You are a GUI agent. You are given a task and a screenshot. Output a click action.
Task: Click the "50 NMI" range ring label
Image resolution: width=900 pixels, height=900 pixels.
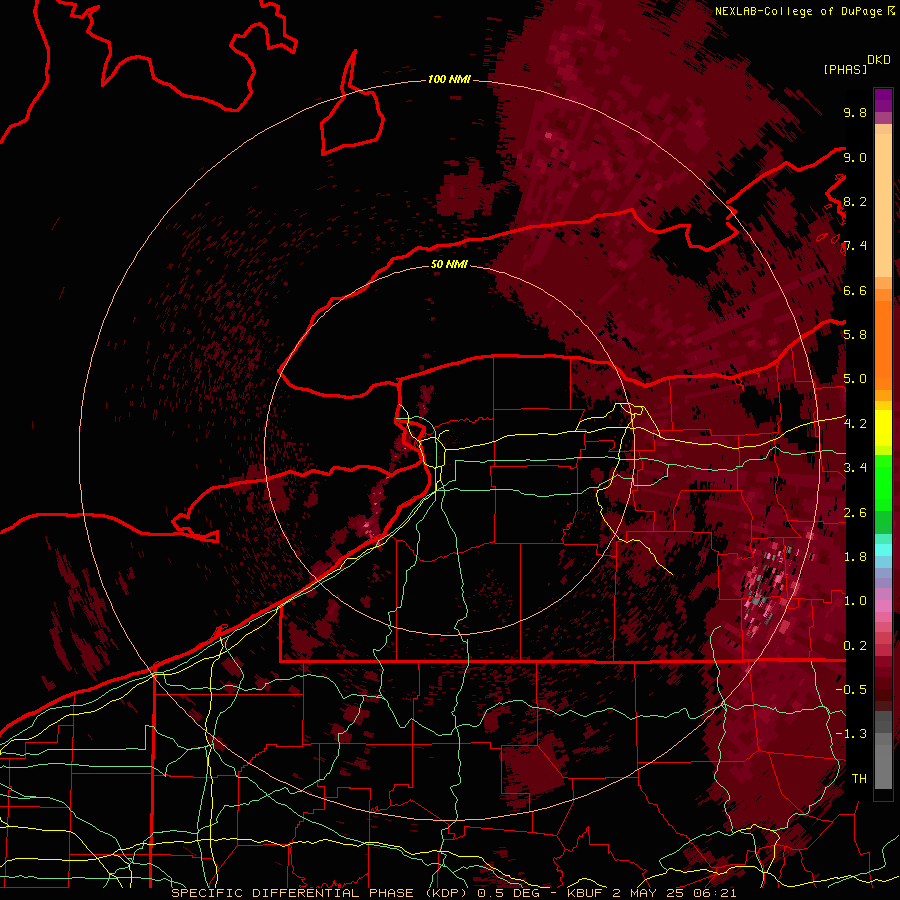click(x=449, y=264)
